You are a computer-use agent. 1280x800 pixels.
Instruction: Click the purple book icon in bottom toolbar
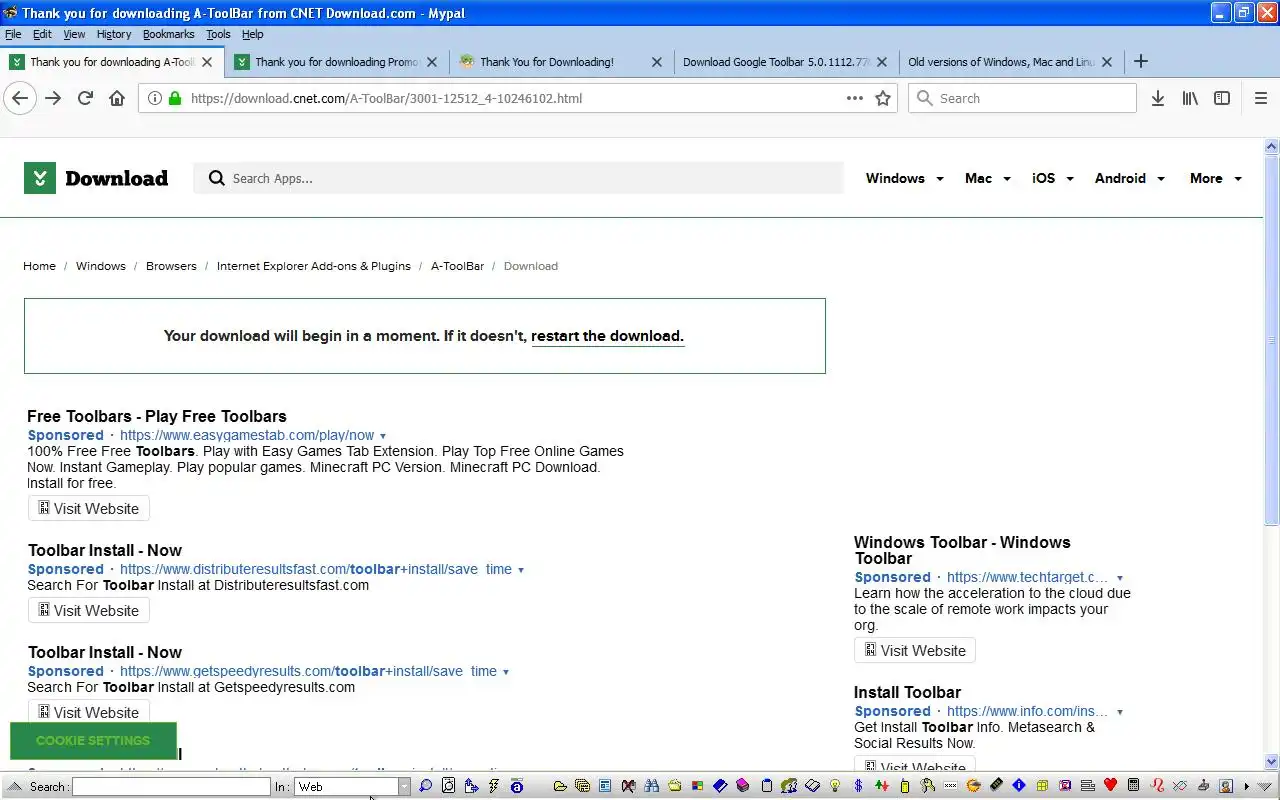(742, 786)
